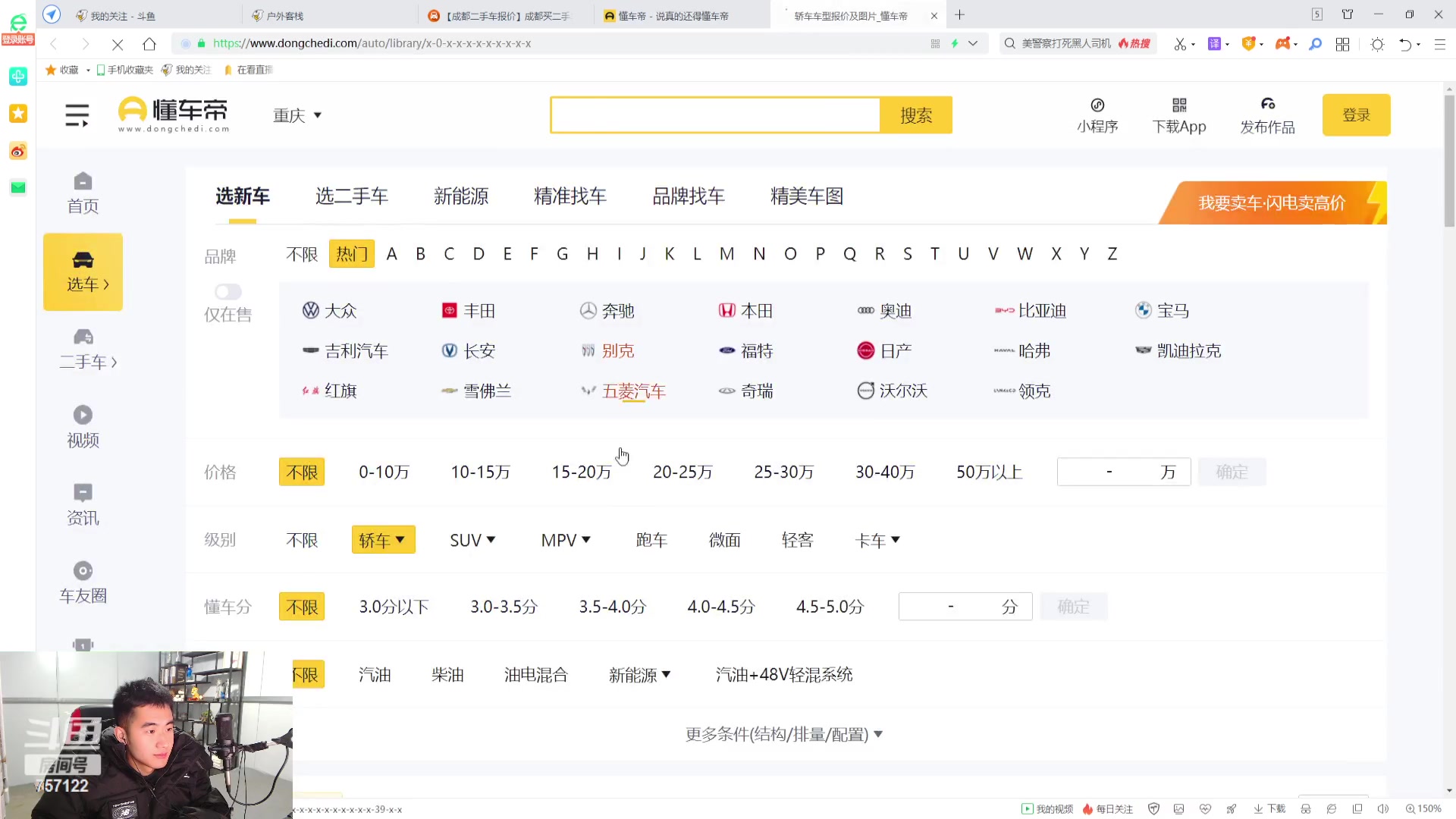Click the 发布作品 icon

pyautogui.click(x=1268, y=104)
